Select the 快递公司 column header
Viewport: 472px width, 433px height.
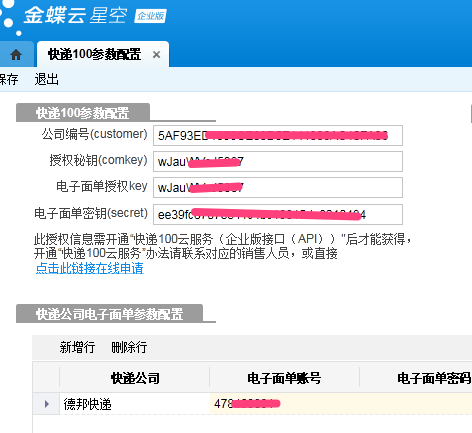135,378
